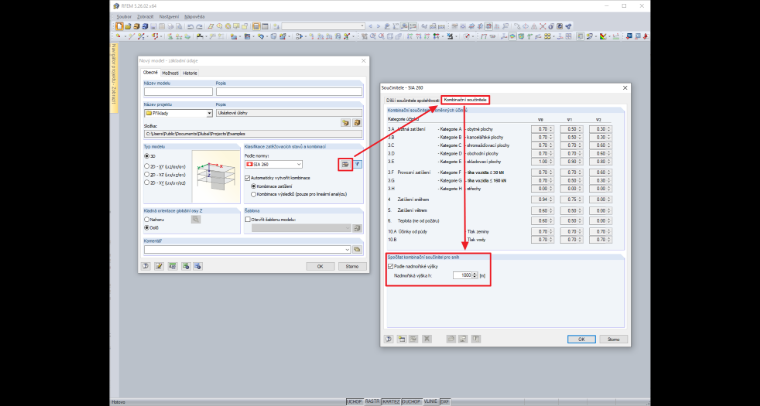Click second project folder icon above folder path
760x406 pixels.
coord(357,123)
